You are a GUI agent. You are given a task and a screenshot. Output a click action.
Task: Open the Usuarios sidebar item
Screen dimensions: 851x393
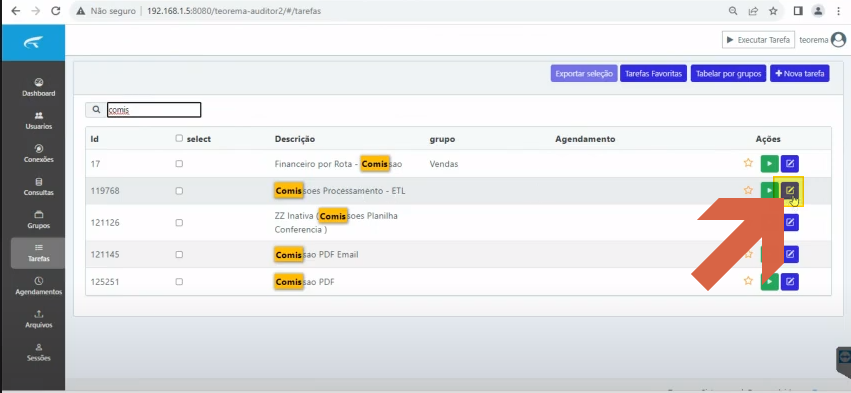(39, 121)
